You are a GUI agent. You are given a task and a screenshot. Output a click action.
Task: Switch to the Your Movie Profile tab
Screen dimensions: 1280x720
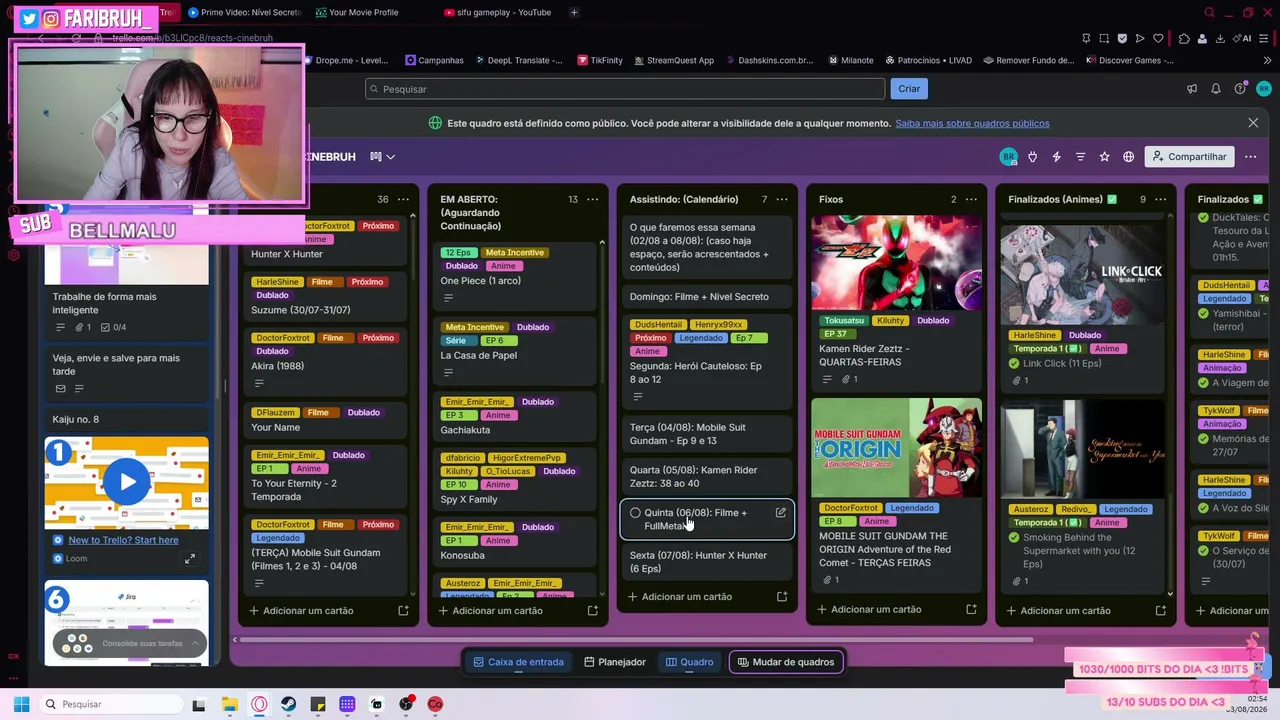click(x=357, y=12)
